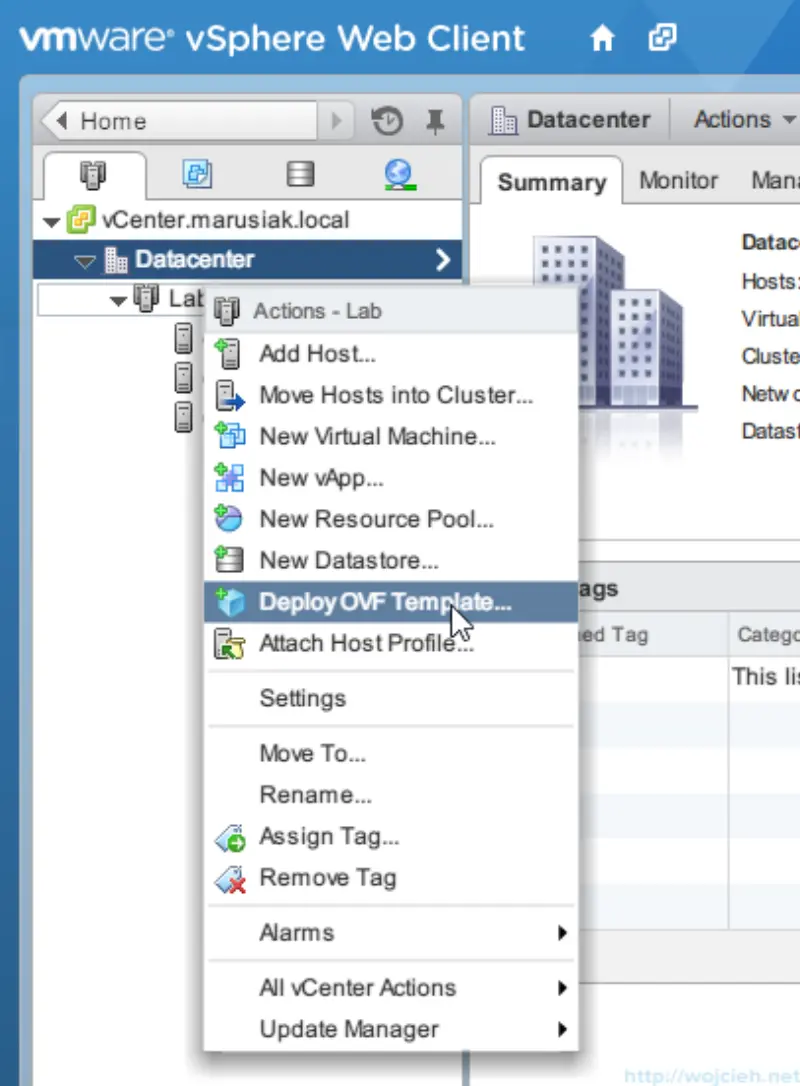Switch to the VMs and Templates view
The width and height of the screenshot is (800, 1086).
click(x=197, y=173)
